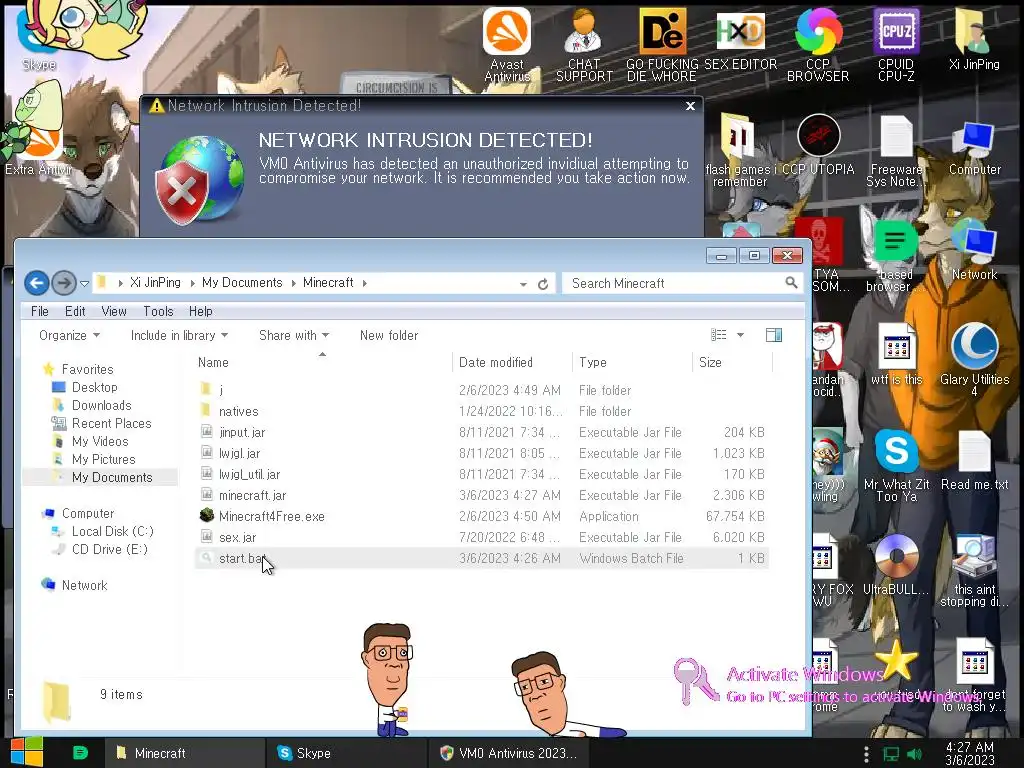
Task: Launch the SEX EDITOR HxD icon
Action: pos(740,40)
